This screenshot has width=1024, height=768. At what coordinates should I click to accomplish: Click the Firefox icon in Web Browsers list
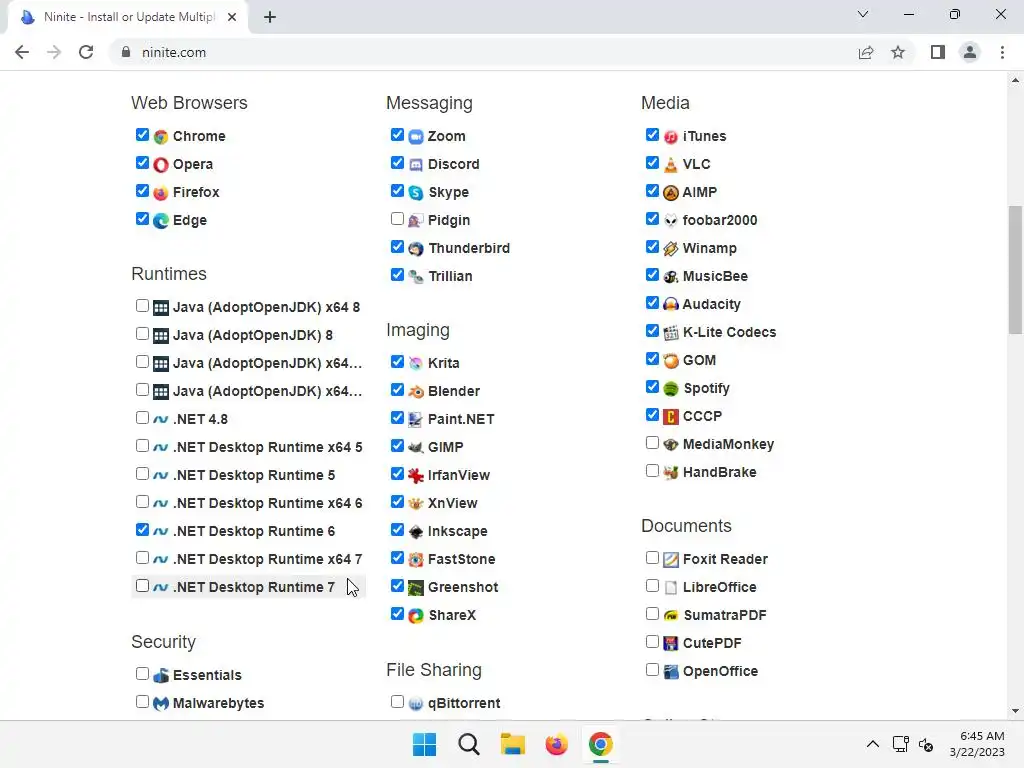click(161, 193)
